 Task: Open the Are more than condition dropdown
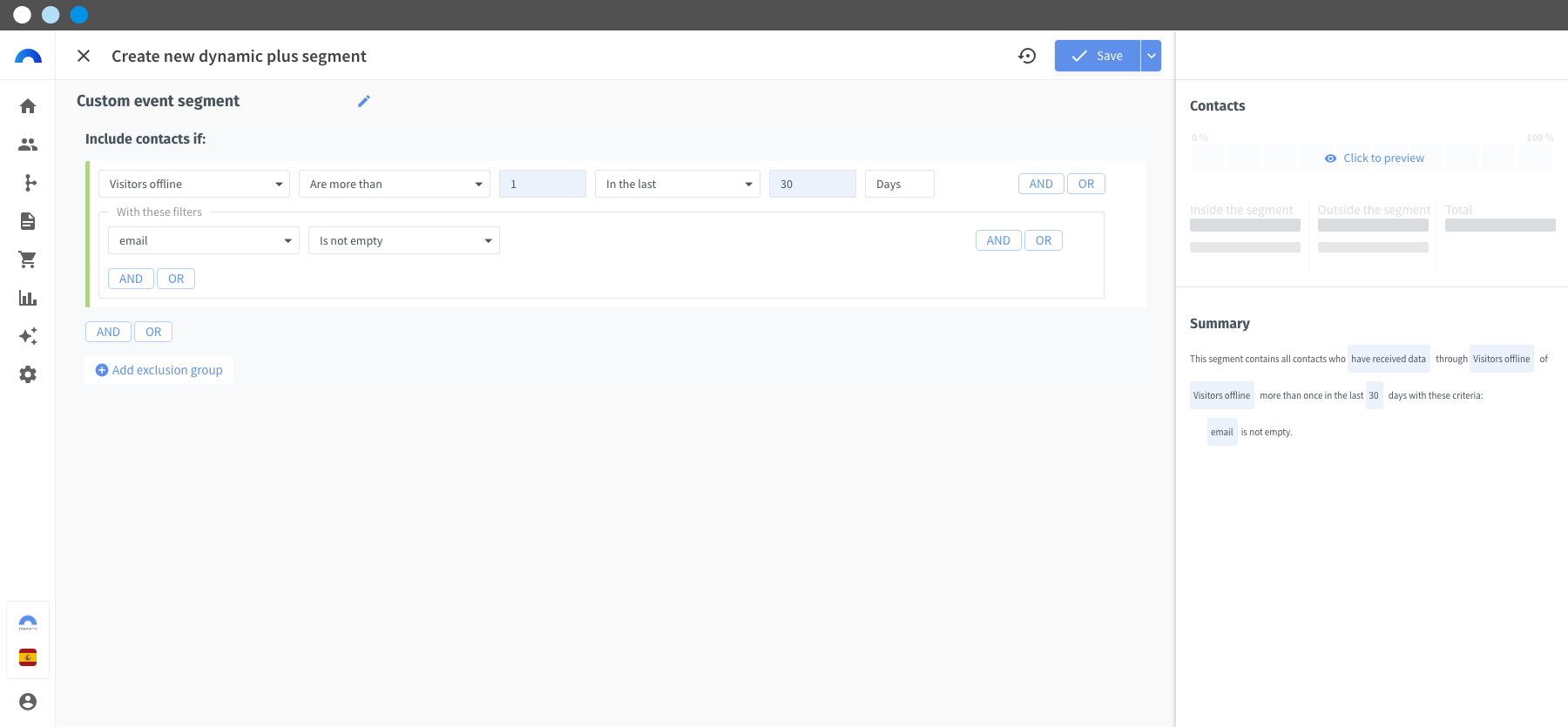[395, 184]
